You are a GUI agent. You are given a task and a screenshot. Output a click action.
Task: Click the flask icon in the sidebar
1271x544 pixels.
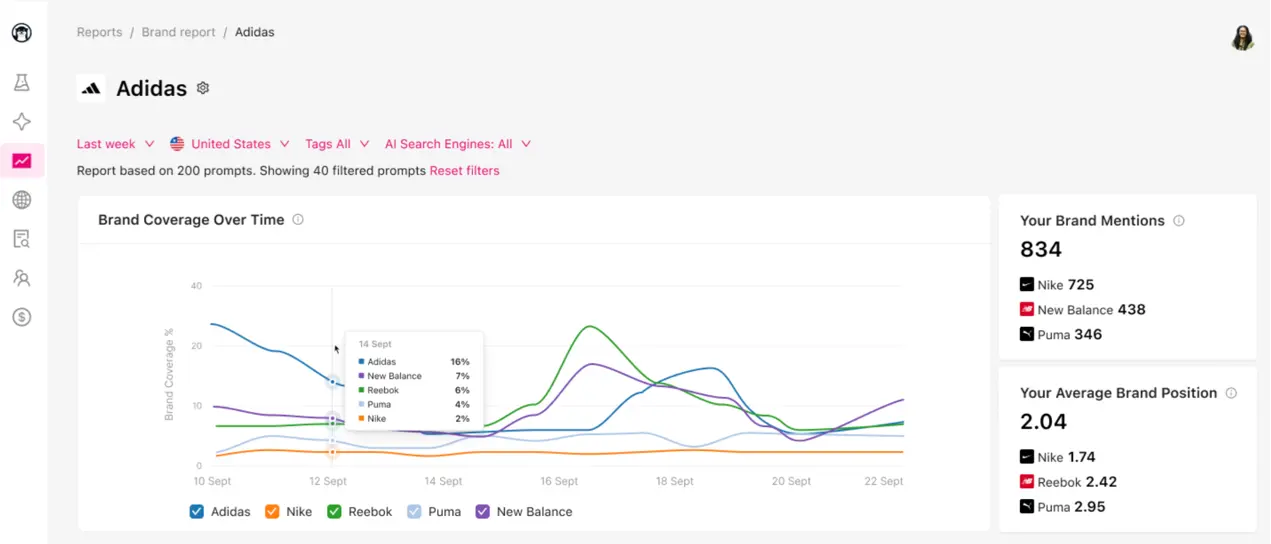(x=21, y=83)
